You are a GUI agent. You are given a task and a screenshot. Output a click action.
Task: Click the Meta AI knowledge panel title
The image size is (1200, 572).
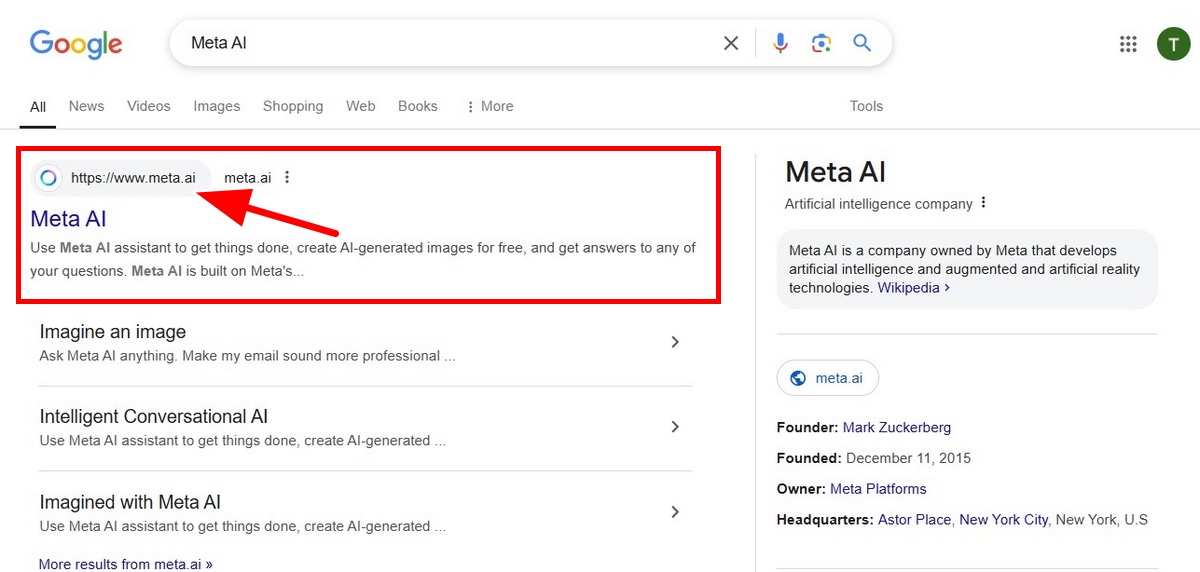point(836,172)
